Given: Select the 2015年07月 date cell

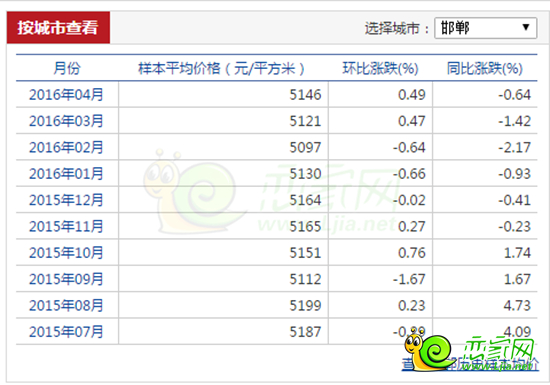Looking at the screenshot, I should pos(66,332).
